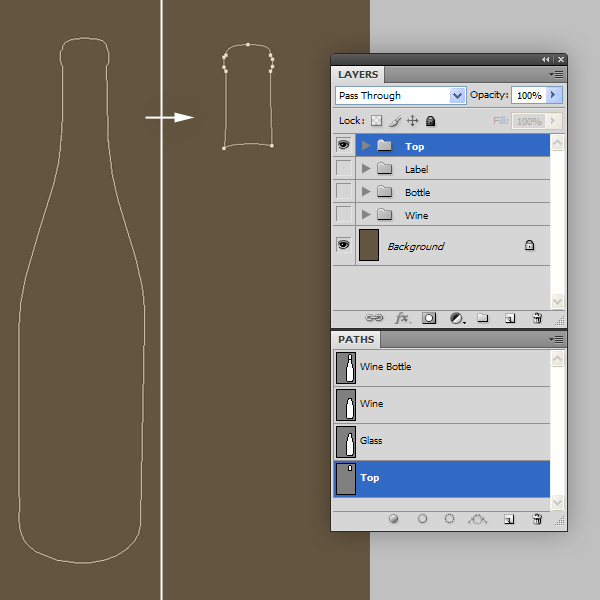Select the Wine Bottle path
The height and width of the screenshot is (600, 600).
click(442, 368)
